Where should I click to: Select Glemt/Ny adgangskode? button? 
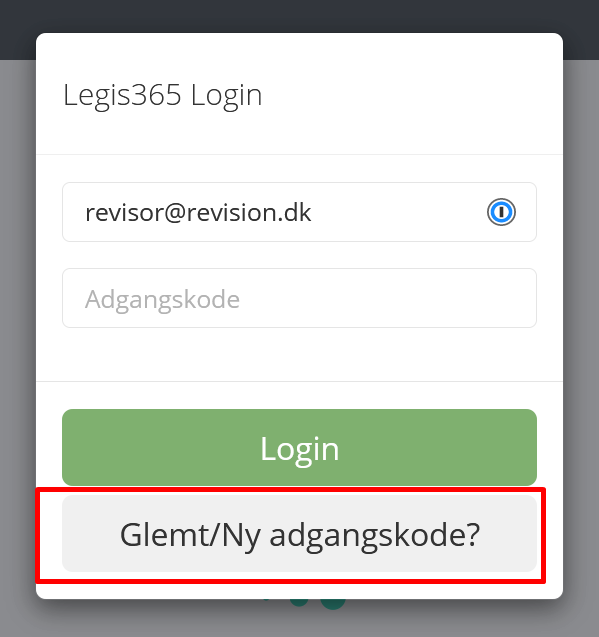[300, 533]
